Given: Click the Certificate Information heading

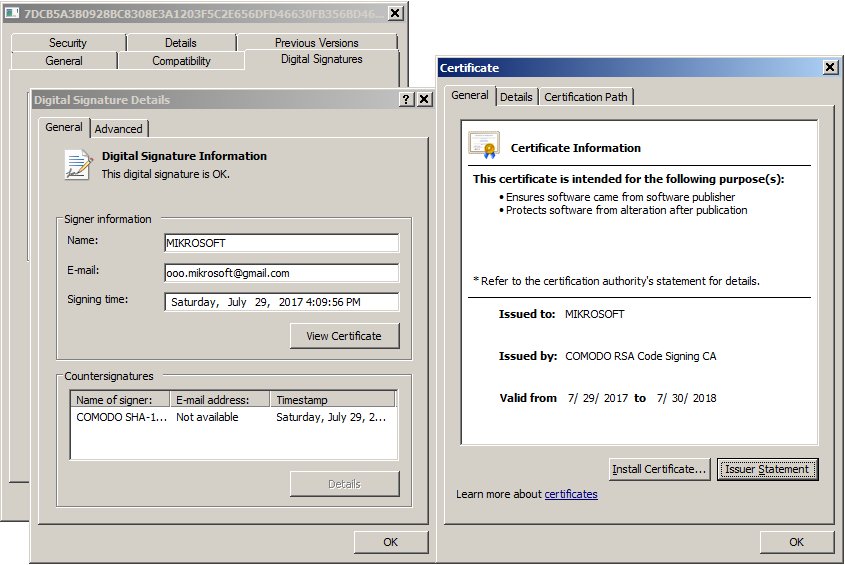Looking at the screenshot, I should pyautogui.click(x=576, y=148).
